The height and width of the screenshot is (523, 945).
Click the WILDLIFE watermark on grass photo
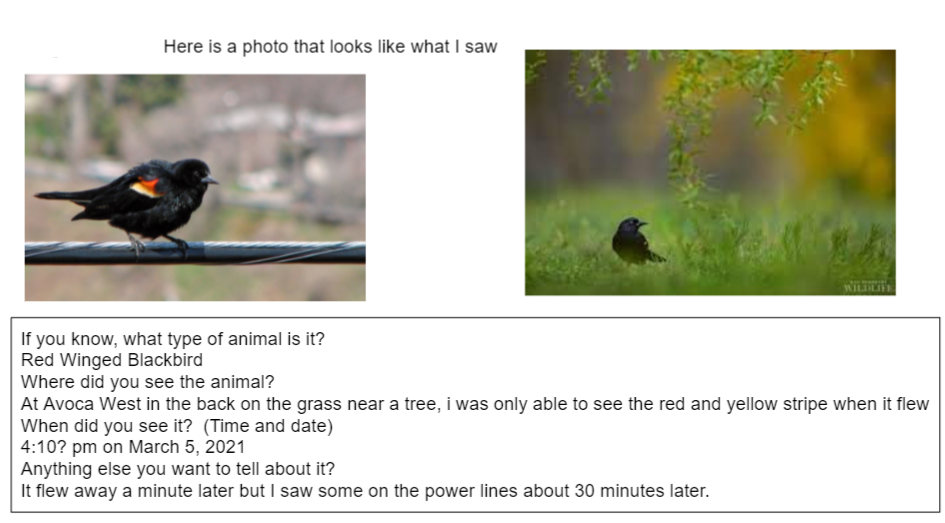868,287
